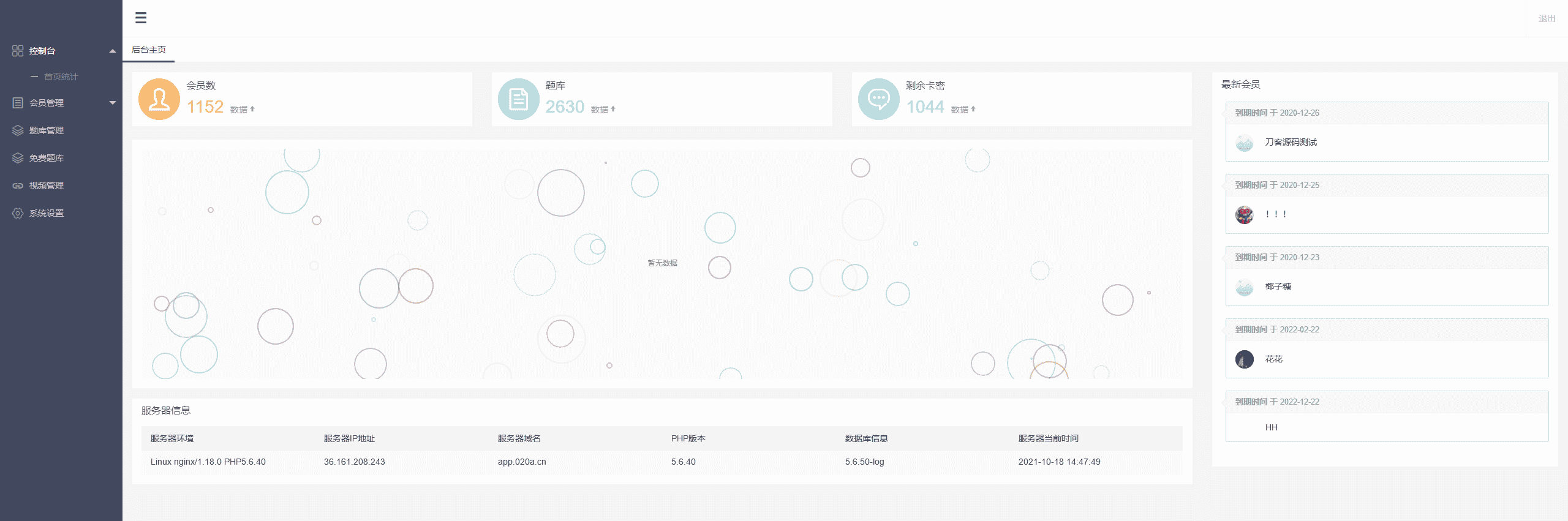Expand the 会员管理 dropdown arrow
Screen dimensions: 1568x521
coord(113,103)
